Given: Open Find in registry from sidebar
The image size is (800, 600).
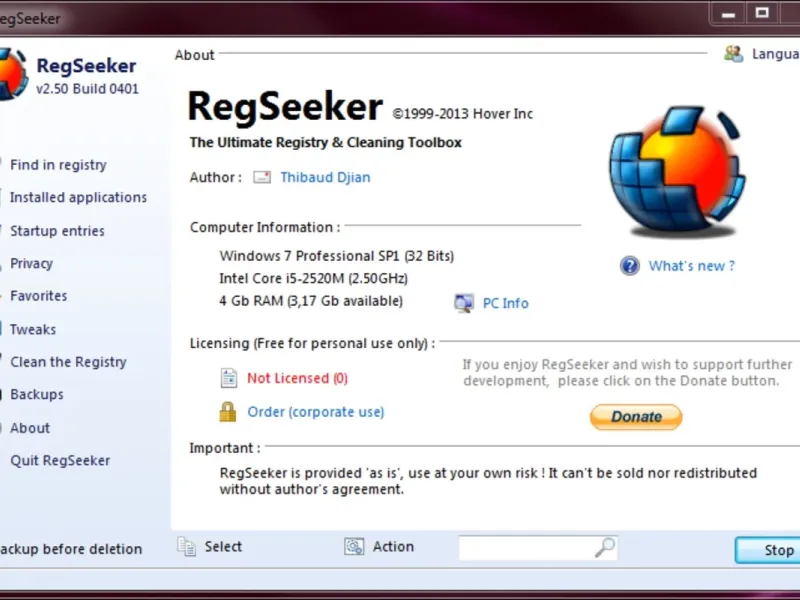Looking at the screenshot, I should pos(58,165).
